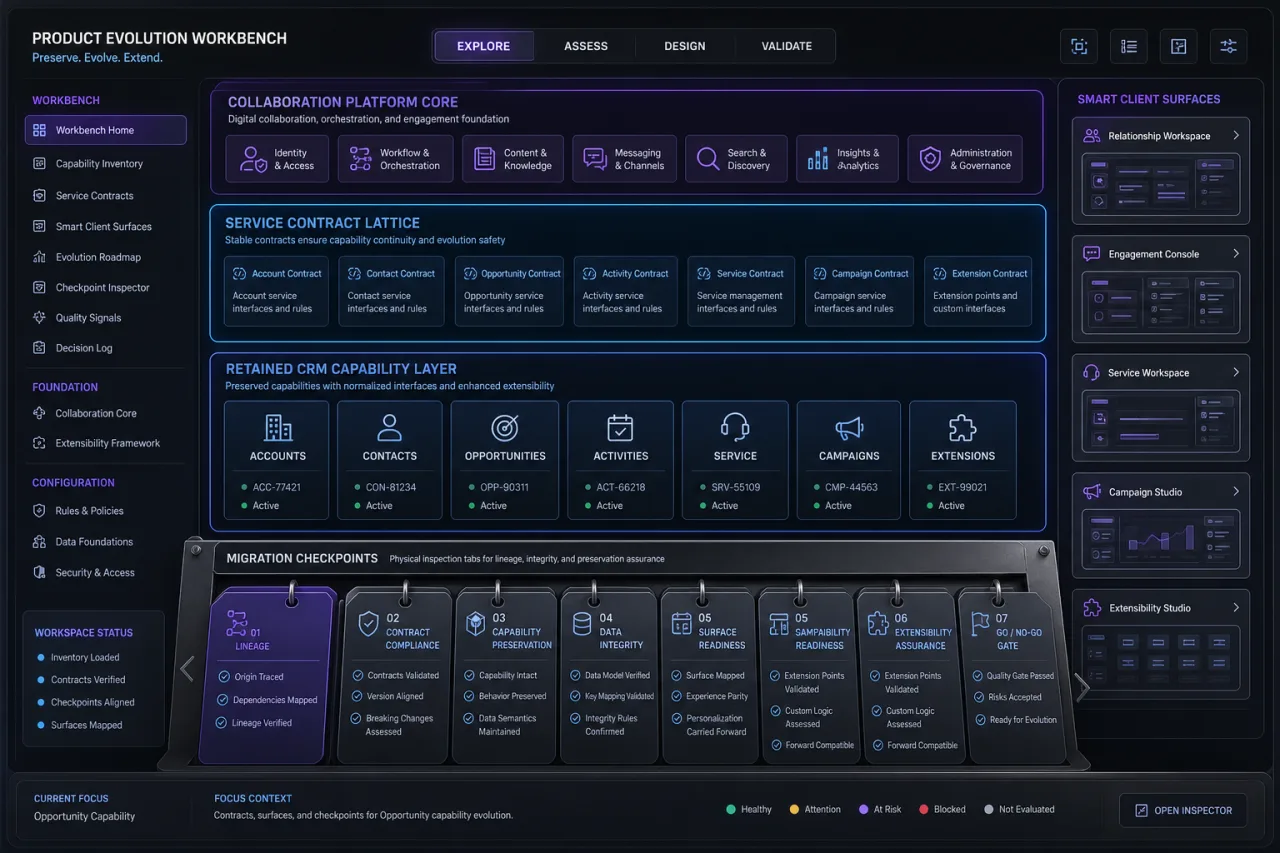Image resolution: width=1280 pixels, height=853 pixels.
Task: Click the OPEN INSPECTOR button
Action: pos(1184,810)
